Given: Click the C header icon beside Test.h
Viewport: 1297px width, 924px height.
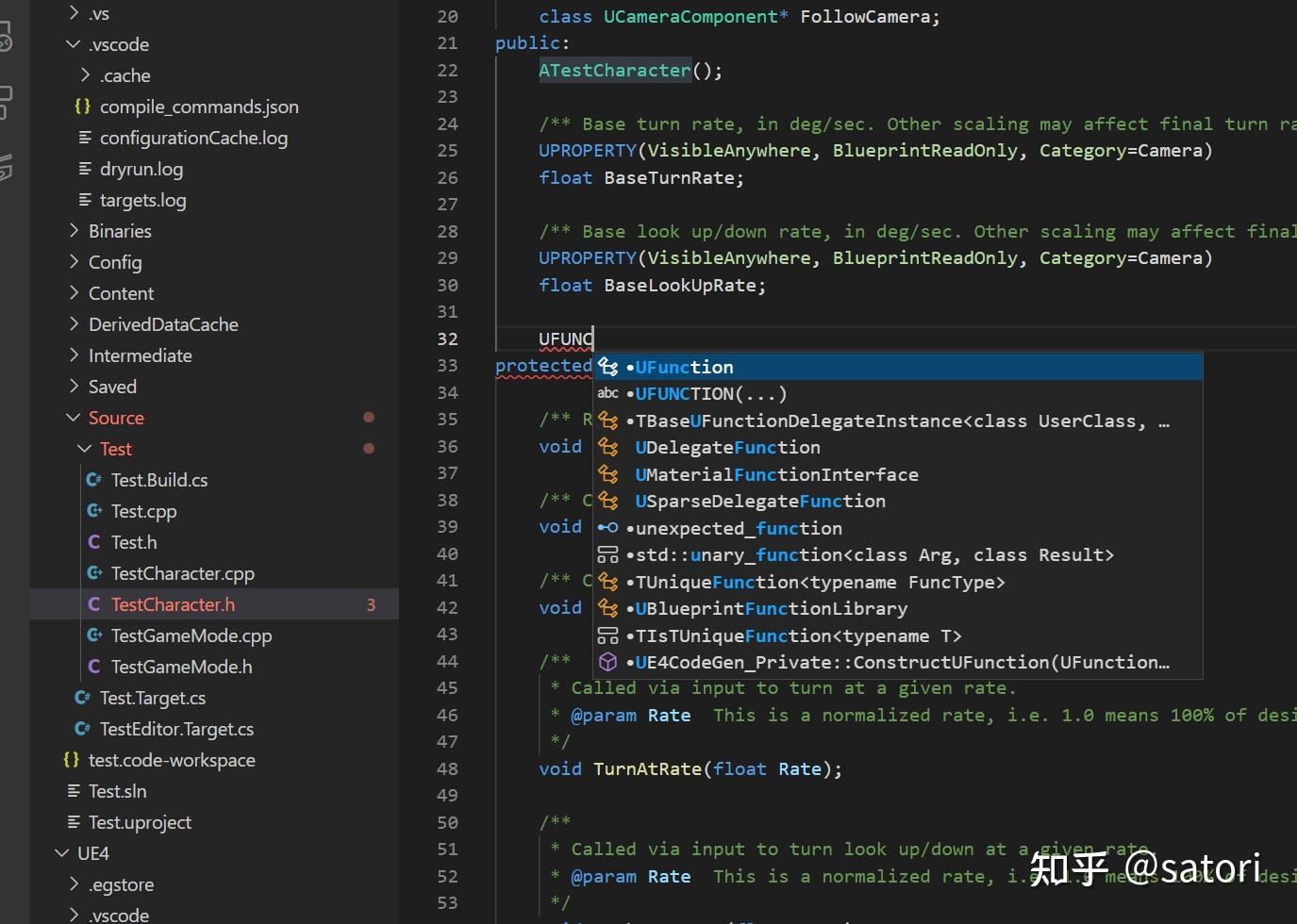Looking at the screenshot, I should 94,542.
